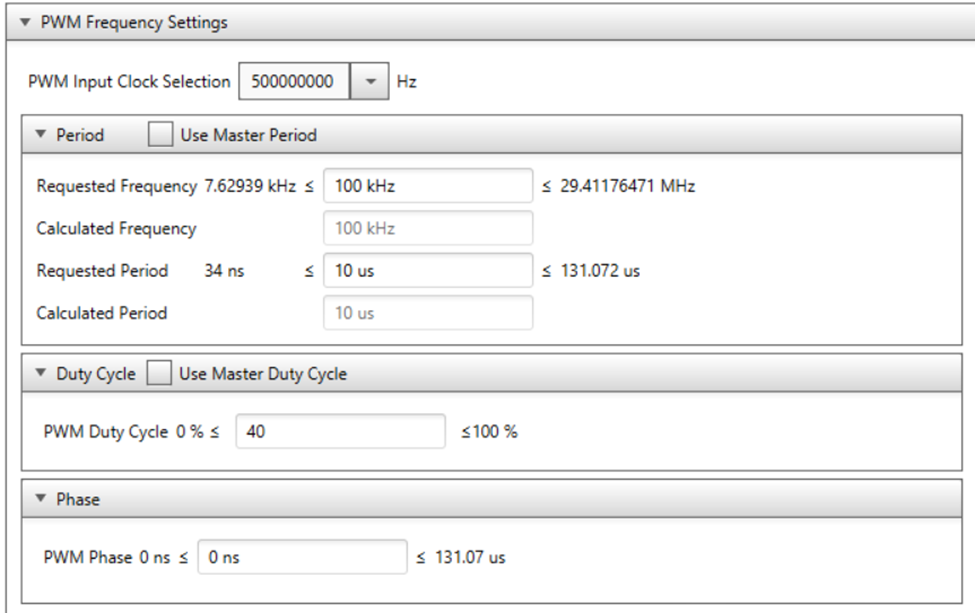Select the Calculated Frequency field

click(427, 229)
